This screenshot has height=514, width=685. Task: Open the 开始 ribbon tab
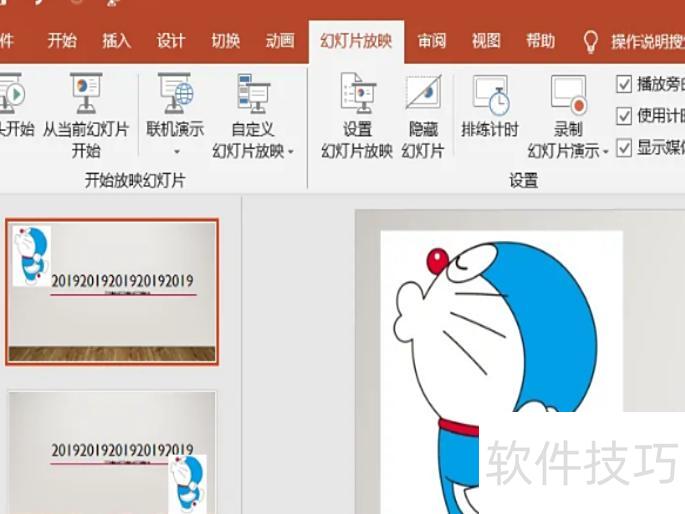pyautogui.click(x=62, y=41)
